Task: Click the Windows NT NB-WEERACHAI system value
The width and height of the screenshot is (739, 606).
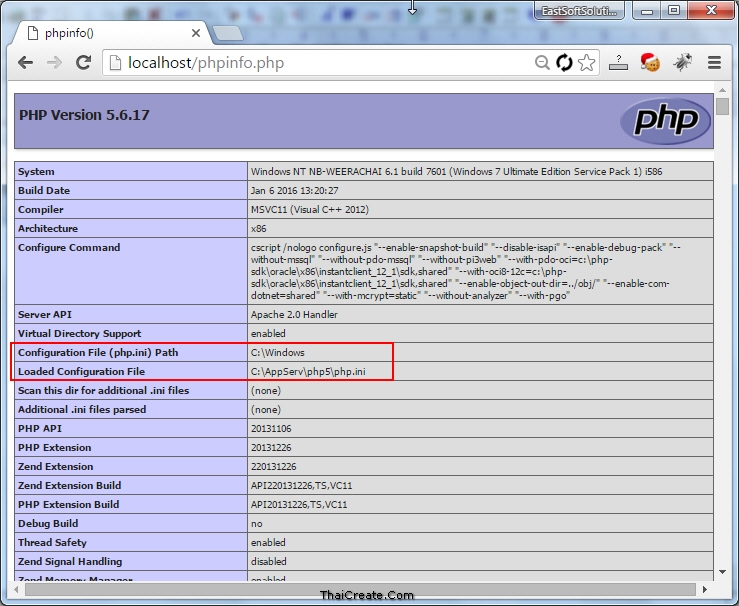Action: tap(456, 172)
